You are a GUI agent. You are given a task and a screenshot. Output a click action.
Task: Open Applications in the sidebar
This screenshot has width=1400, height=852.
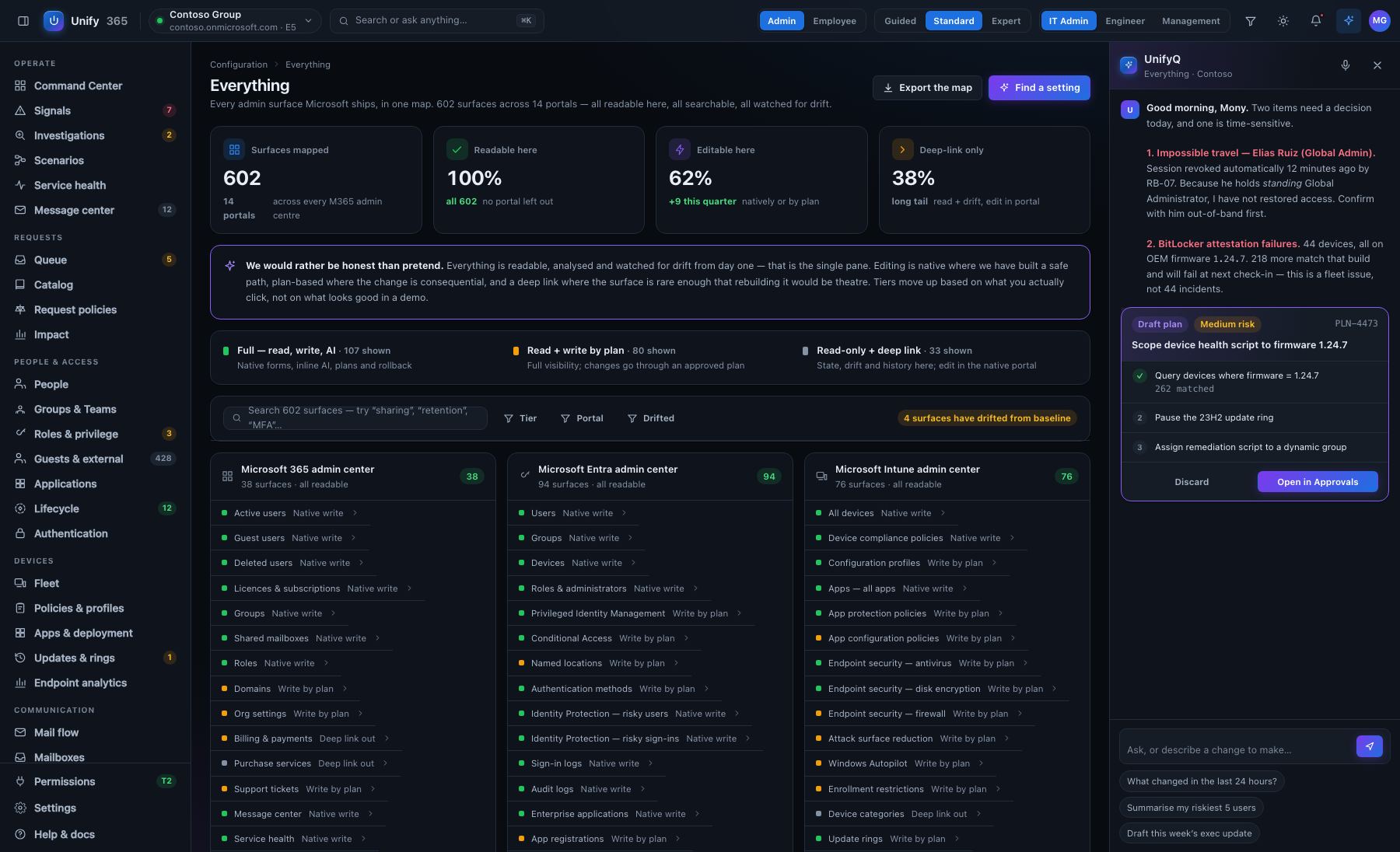(x=95, y=484)
